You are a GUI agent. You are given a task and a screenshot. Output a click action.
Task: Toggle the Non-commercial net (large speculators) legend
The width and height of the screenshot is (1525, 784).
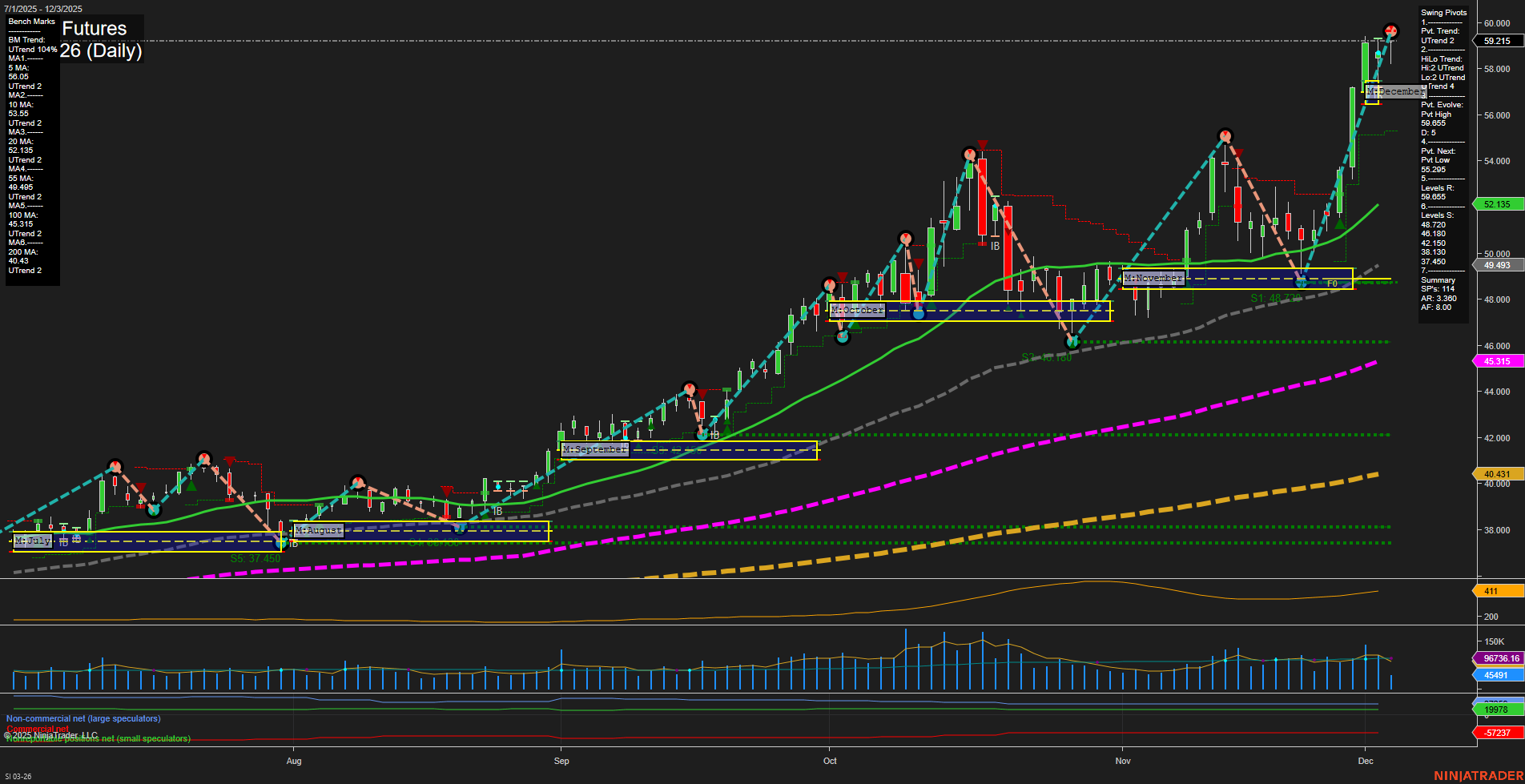[x=82, y=718]
